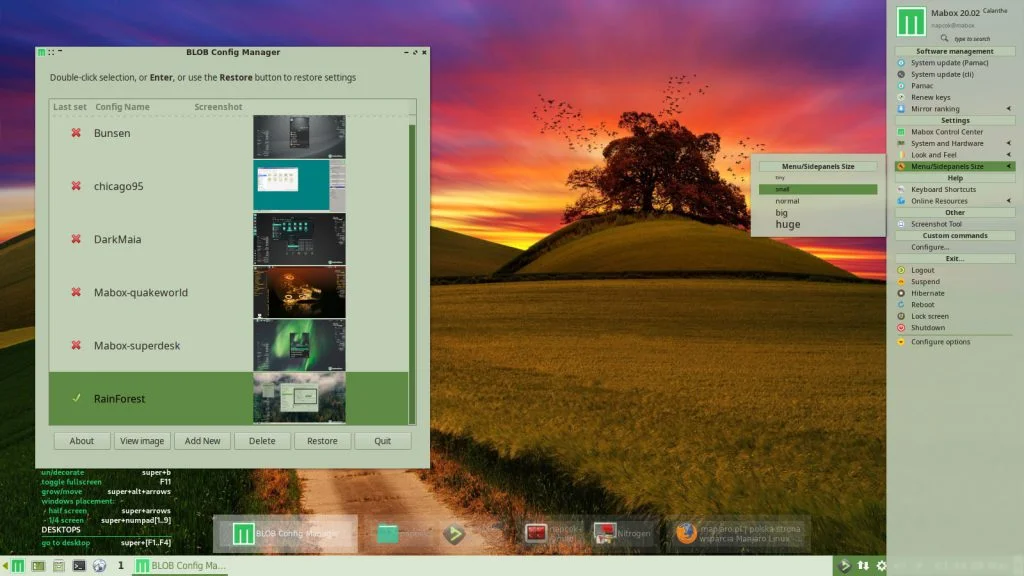Screen dimensions: 1024x576
Task: Choose Hibernate in Exit section
Action: tap(927, 293)
